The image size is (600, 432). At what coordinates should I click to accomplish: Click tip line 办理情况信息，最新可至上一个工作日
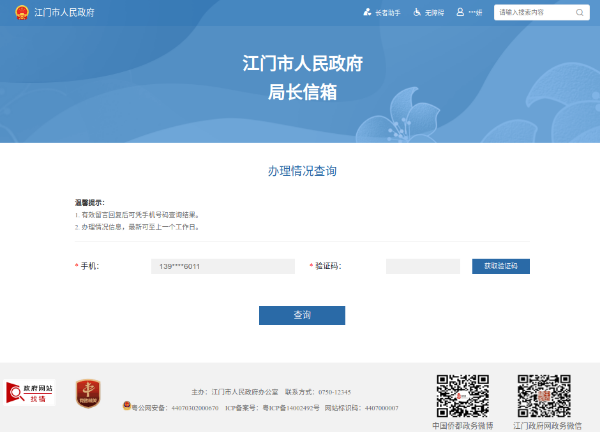[x=137, y=227]
